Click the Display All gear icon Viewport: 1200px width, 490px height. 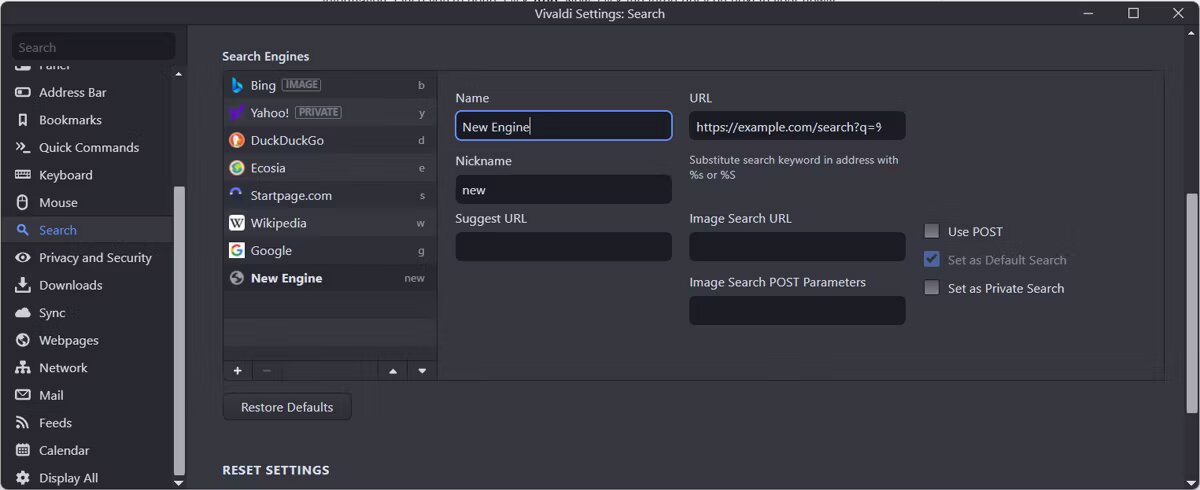pyautogui.click(x=23, y=478)
